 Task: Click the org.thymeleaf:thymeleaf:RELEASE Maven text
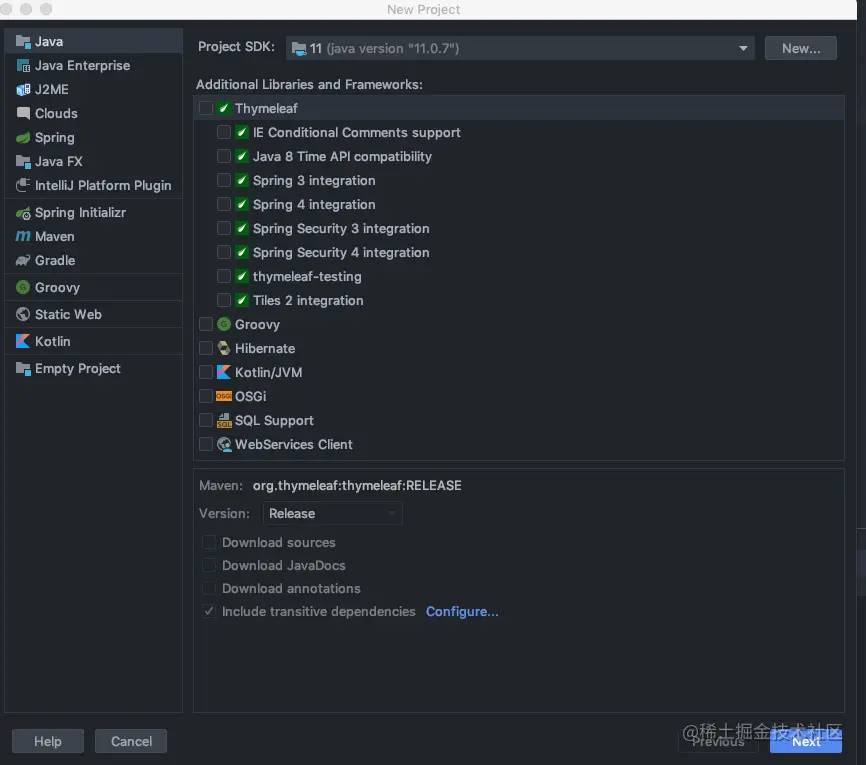[357, 486]
